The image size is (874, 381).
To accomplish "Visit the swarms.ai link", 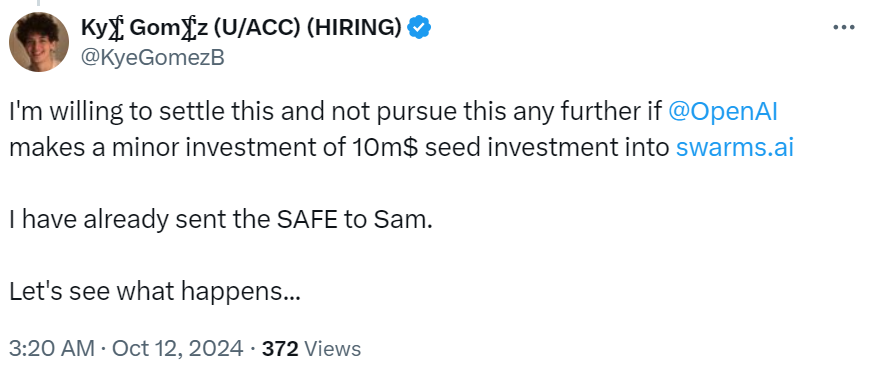I will pyautogui.click(x=734, y=148).
